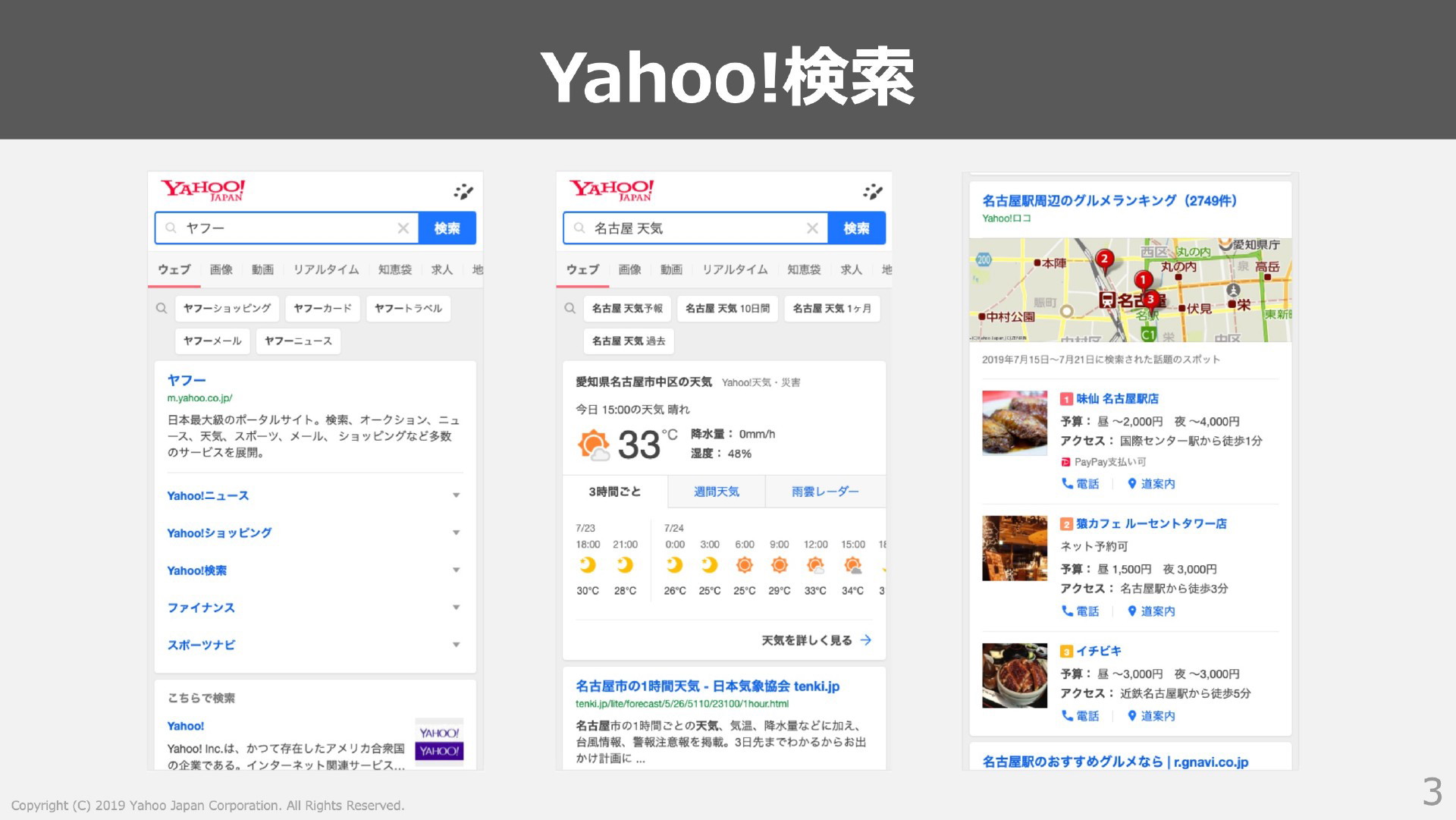Select the 雨雲レーダー weather tab

pos(825,492)
